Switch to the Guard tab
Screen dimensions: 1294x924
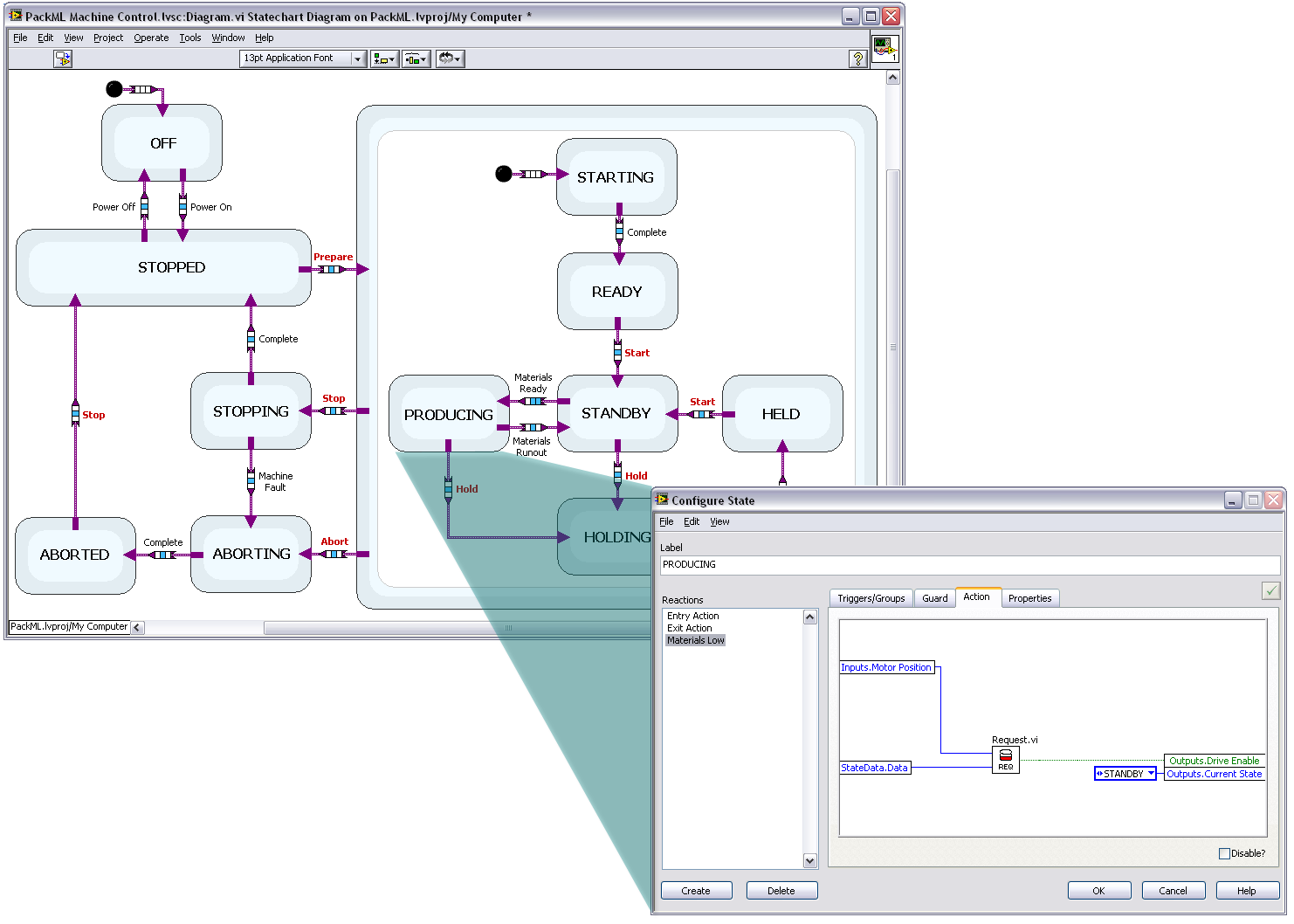click(934, 598)
